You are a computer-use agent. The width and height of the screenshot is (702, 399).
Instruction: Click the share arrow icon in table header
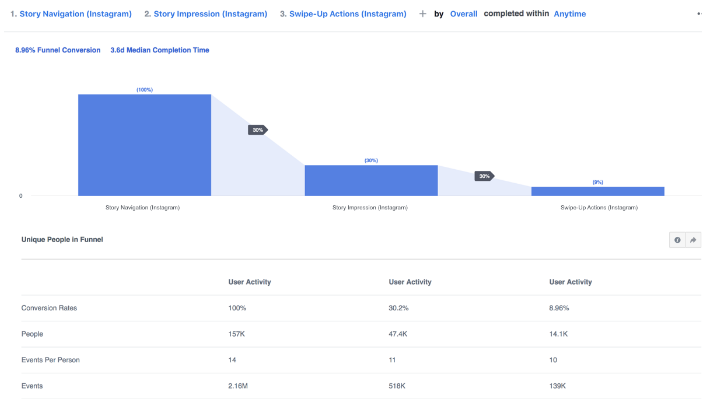point(693,240)
